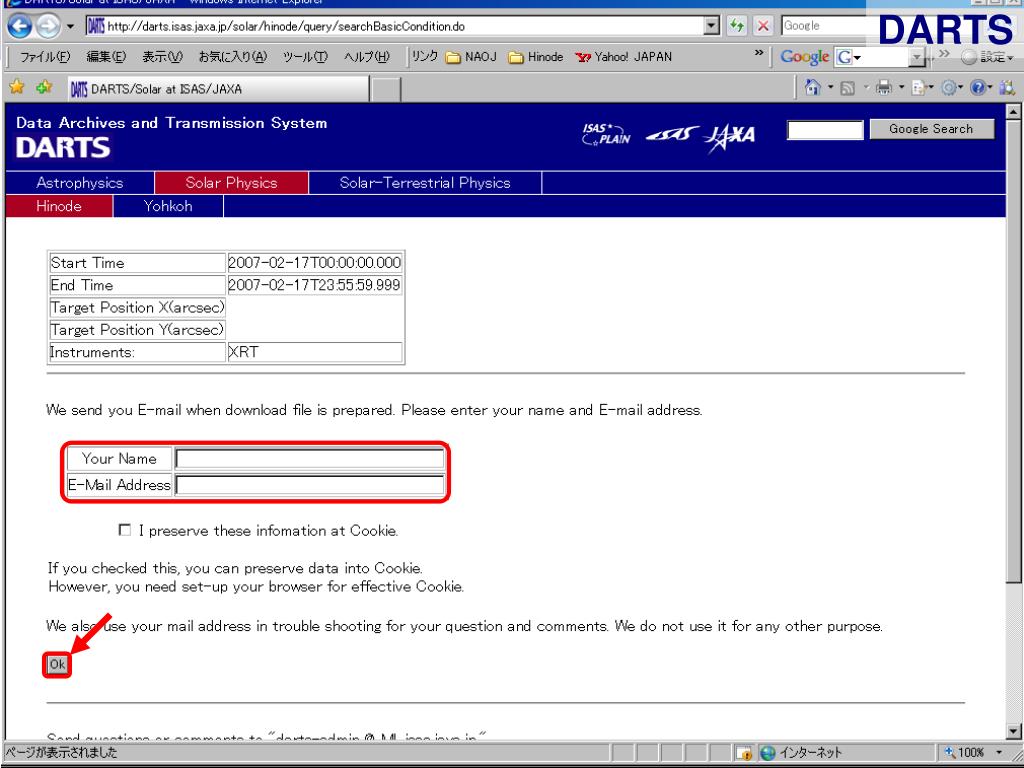1024x768 pixels.
Task: Click the green Refresh arrows icon
Action: [737, 26]
